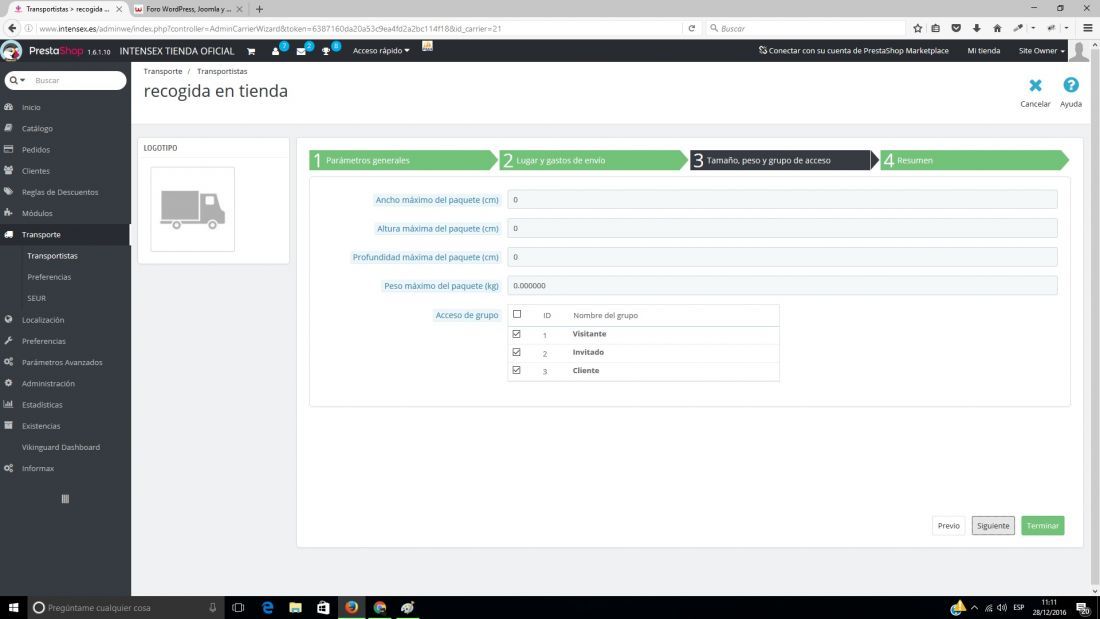Open the Pedidos sidebar section
This screenshot has height=619, width=1100.
36,149
